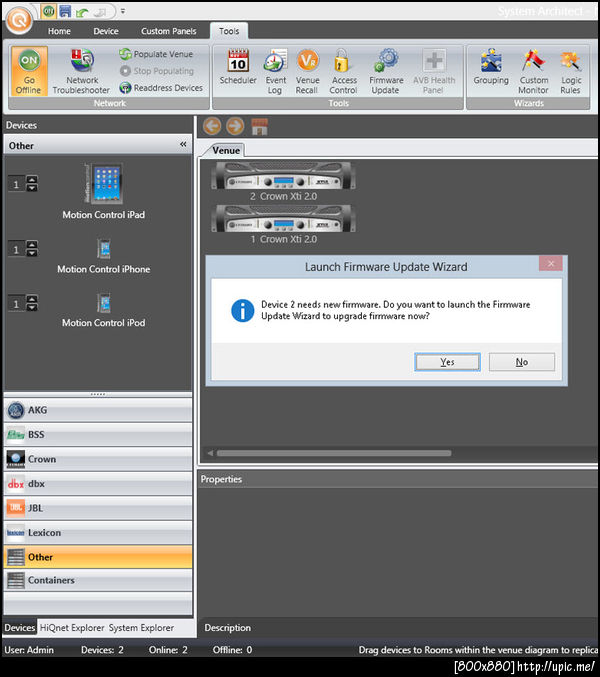600x677 pixels.
Task: Select the Motion Control iPhone device image
Action: coord(104,248)
